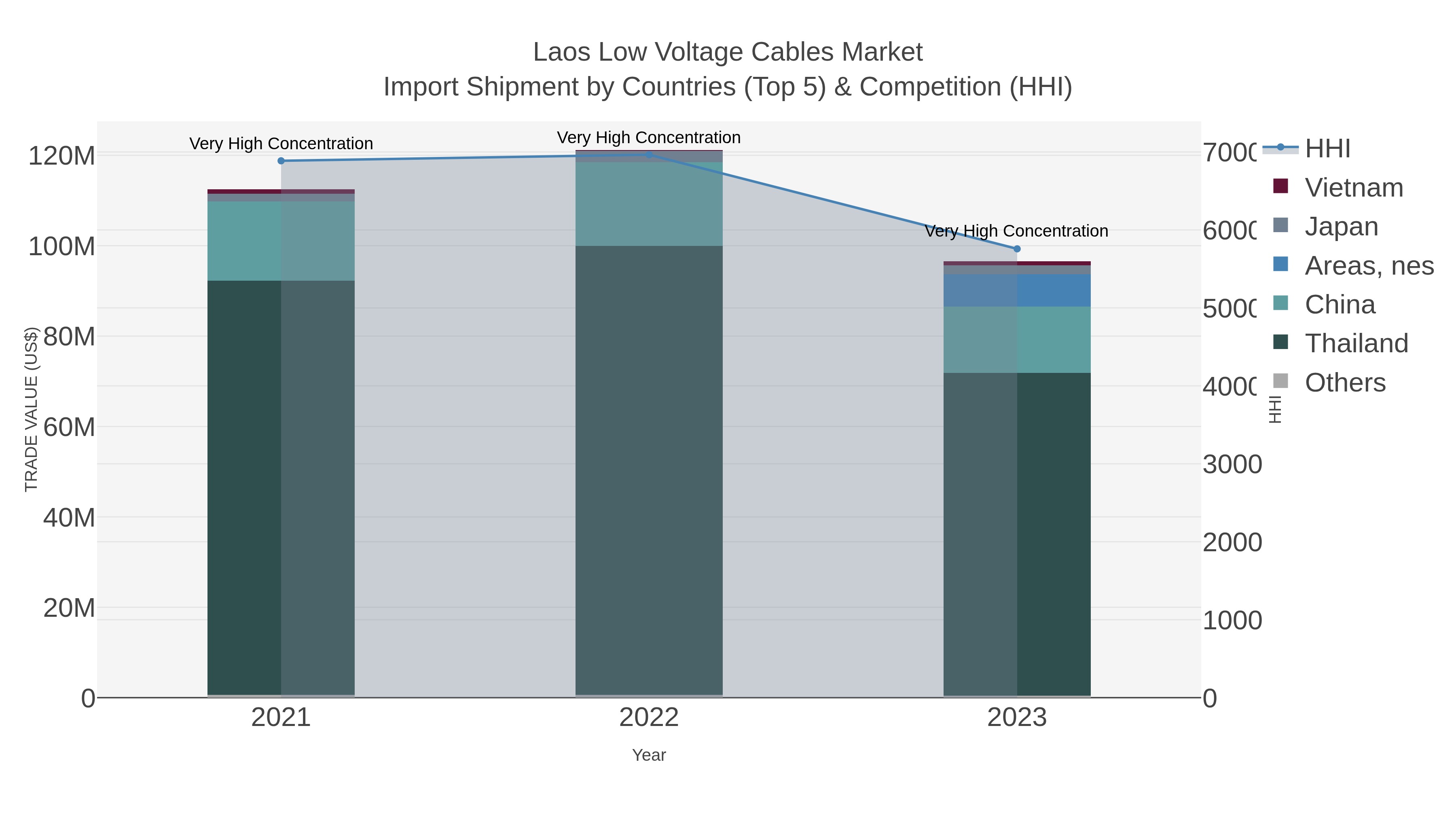The width and height of the screenshot is (1456, 819).
Task: Toggle the Thailand legend label
Action: click(1357, 344)
